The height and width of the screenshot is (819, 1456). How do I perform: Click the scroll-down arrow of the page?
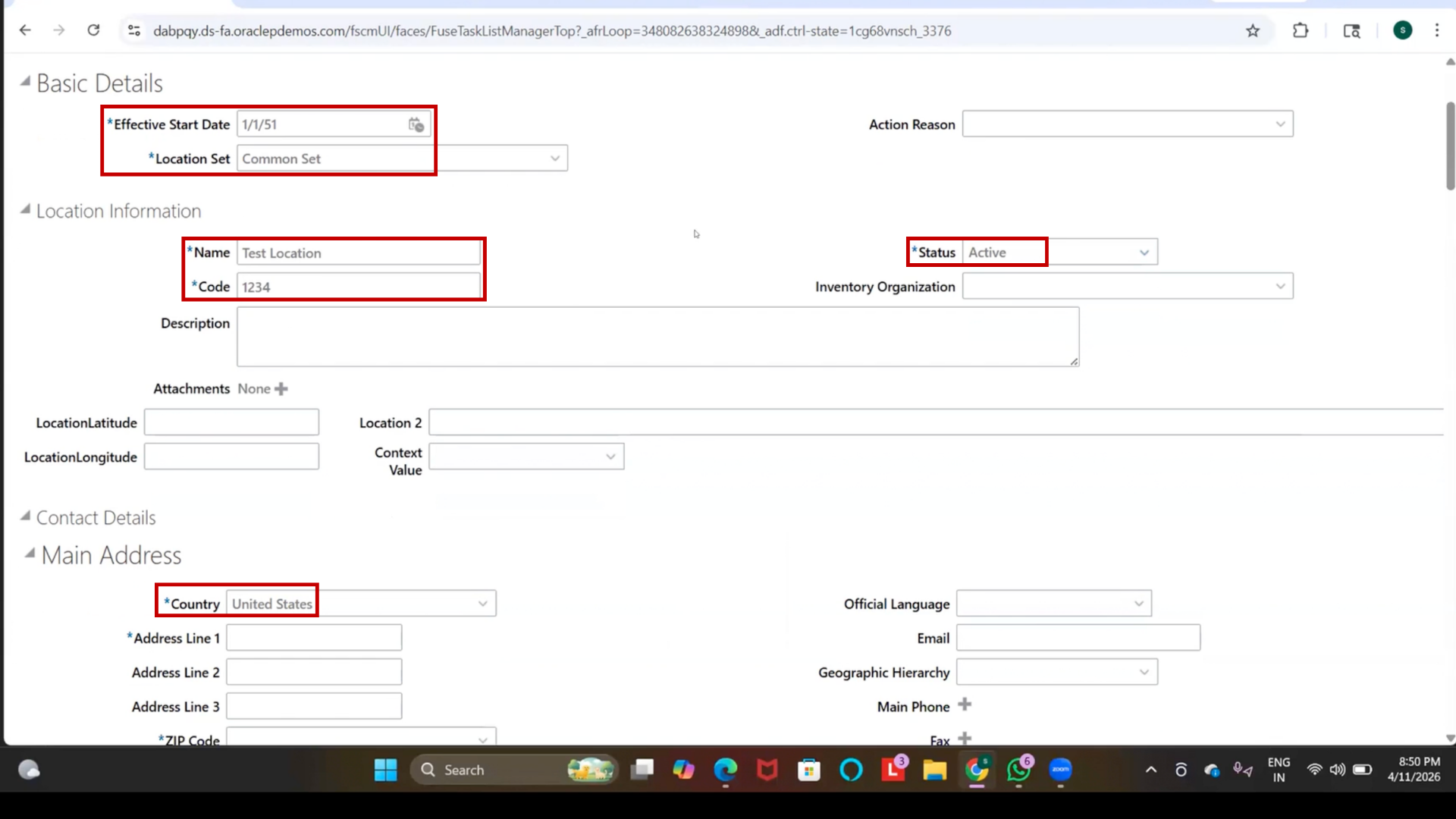(1450, 738)
